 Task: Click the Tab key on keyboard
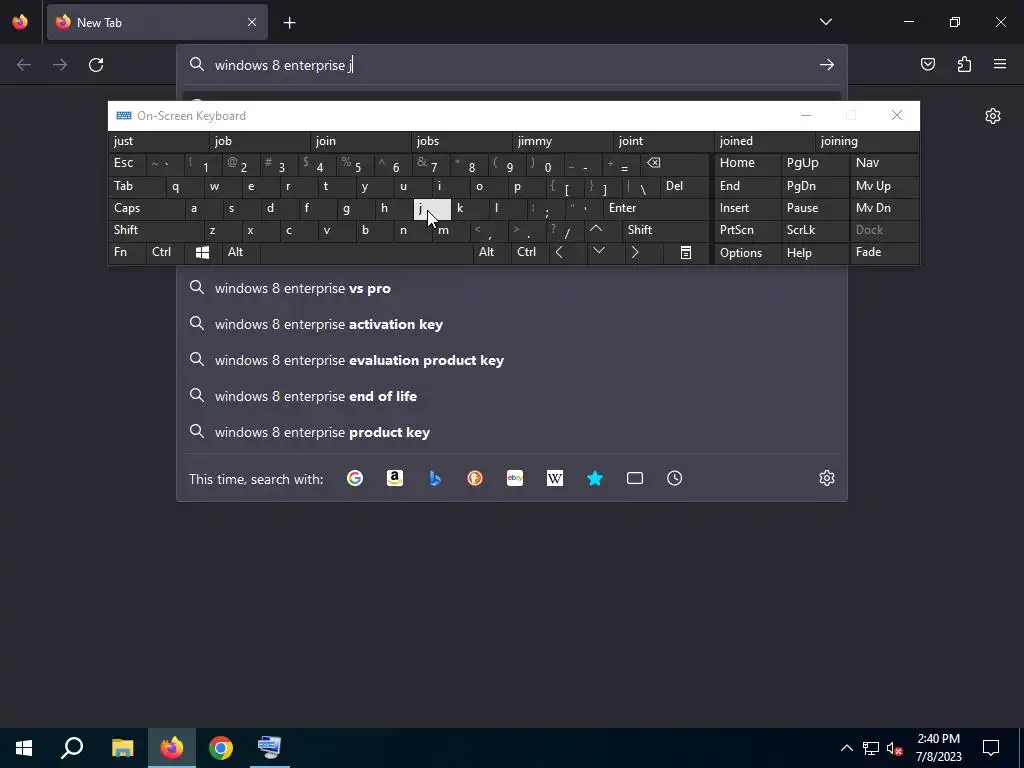click(136, 186)
